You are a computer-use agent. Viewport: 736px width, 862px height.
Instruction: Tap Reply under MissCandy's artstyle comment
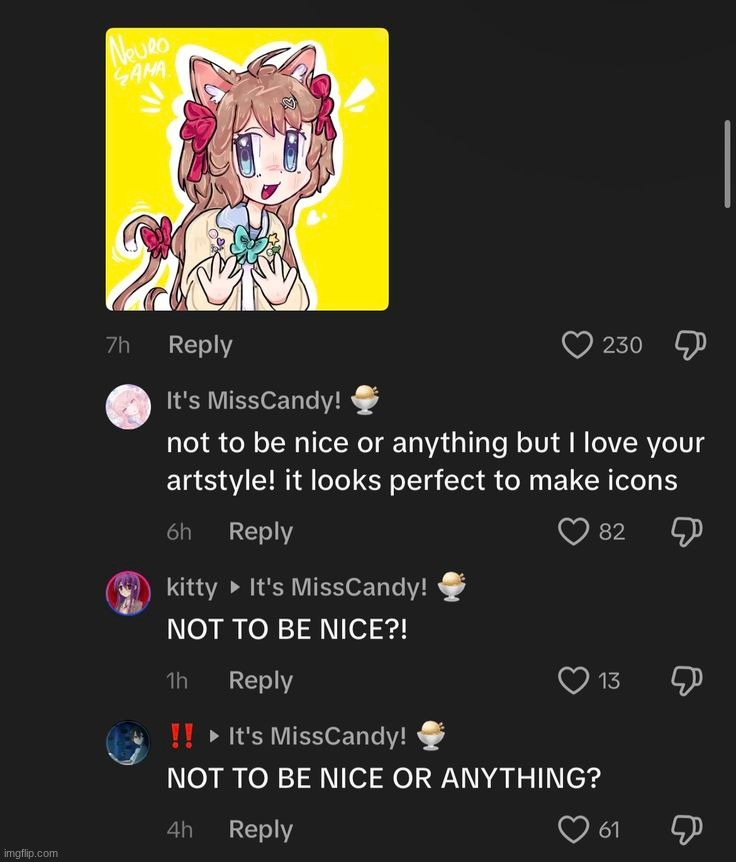(261, 531)
